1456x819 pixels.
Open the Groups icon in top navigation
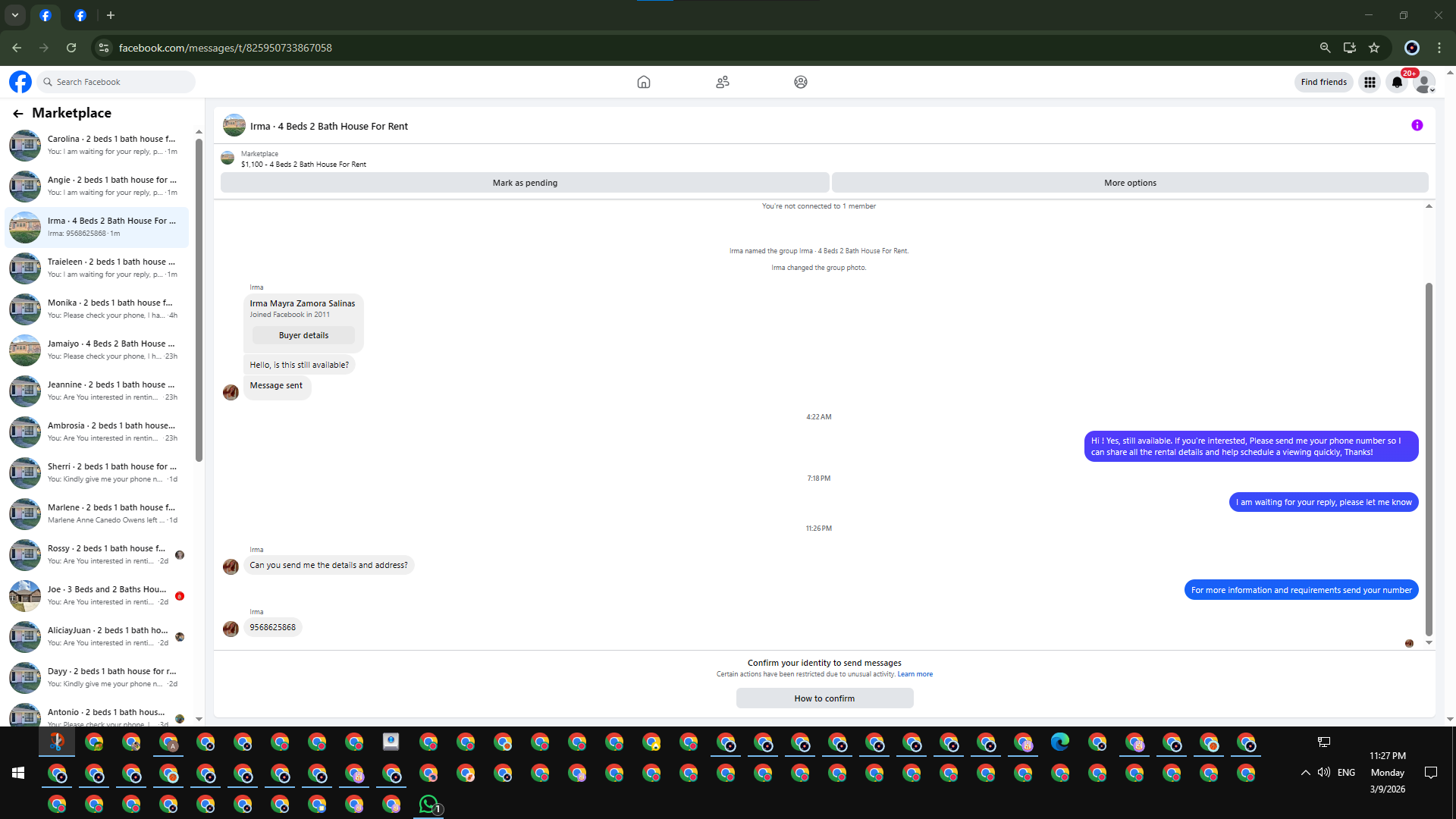(800, 82)
